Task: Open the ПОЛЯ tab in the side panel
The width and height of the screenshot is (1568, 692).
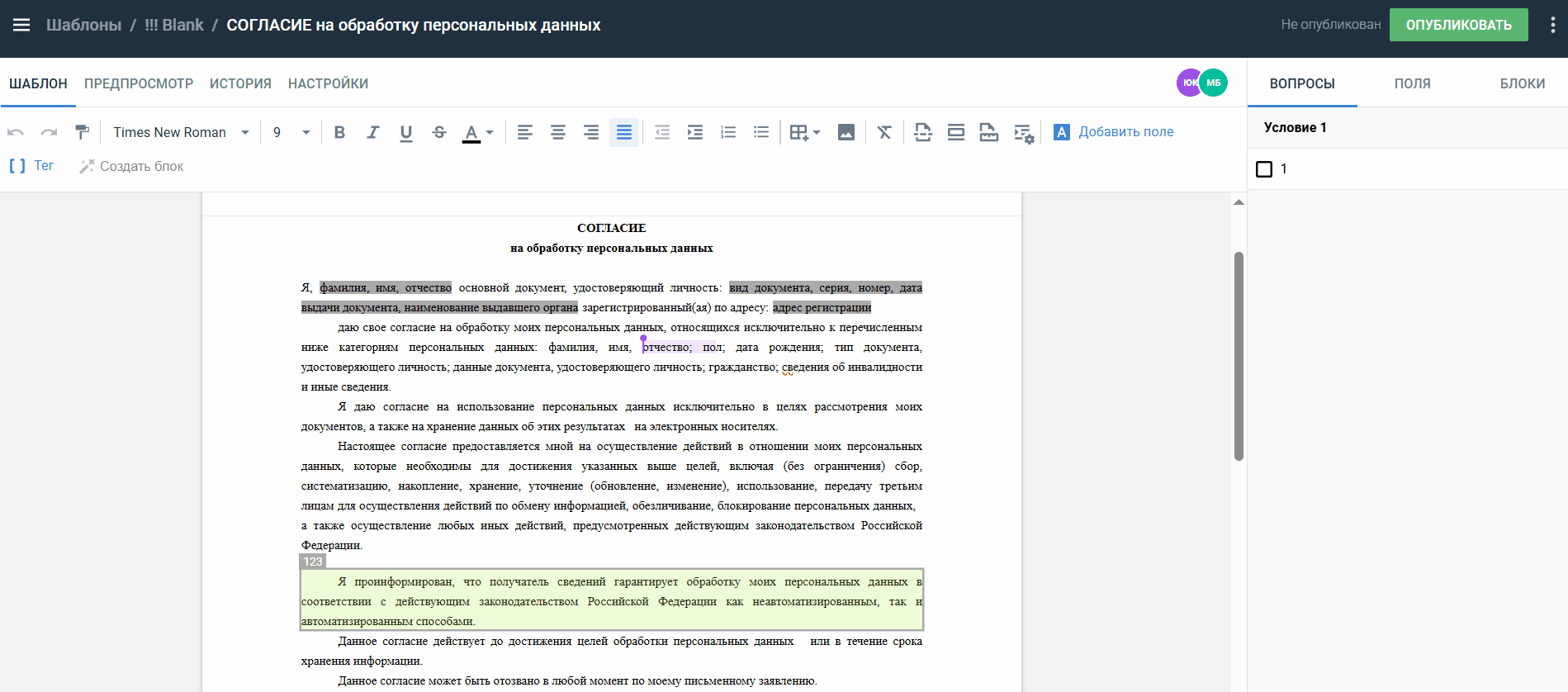Action: point(1412,83)
